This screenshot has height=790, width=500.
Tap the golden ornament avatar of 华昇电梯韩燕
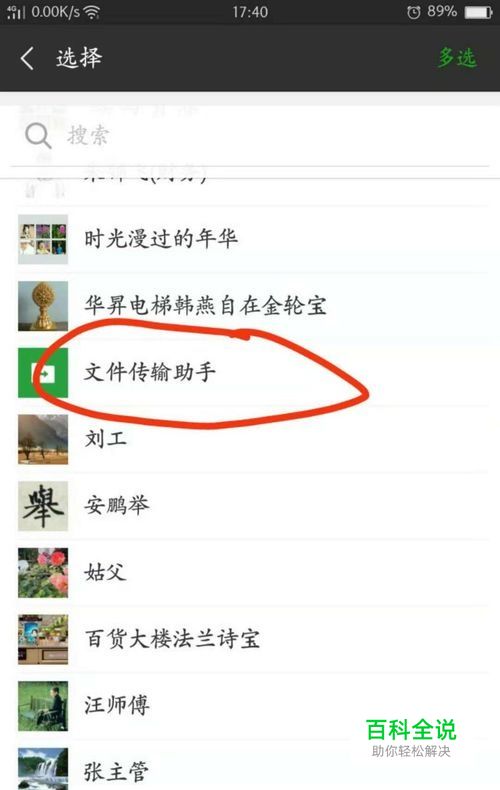43,306
